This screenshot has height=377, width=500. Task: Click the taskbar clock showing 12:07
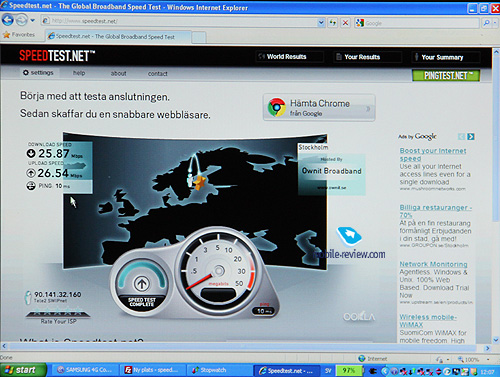pos(488,372)
